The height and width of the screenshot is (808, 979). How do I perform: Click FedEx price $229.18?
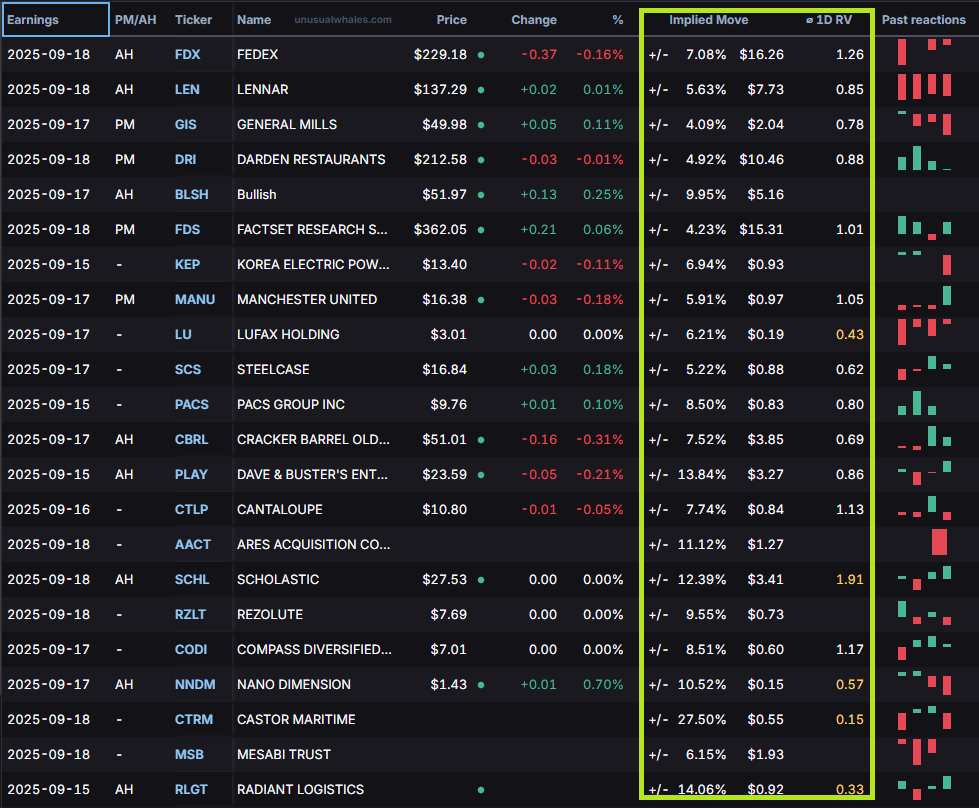click(440, 54)
